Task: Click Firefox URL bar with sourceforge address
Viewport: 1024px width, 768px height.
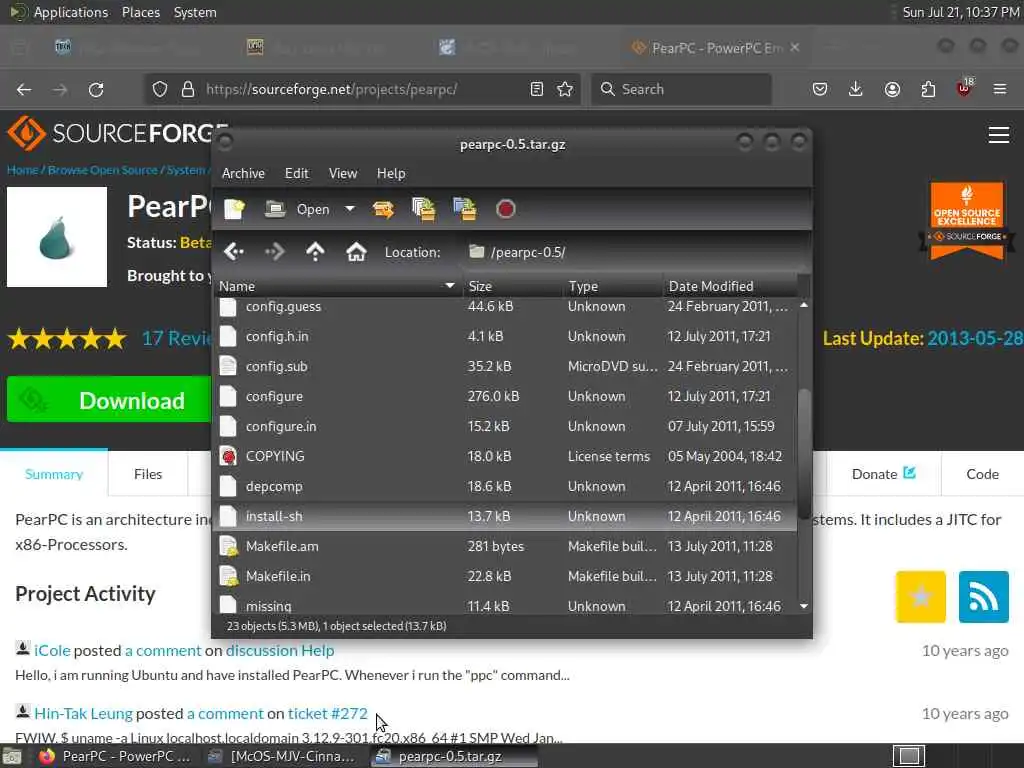Action: pyautogui.click(x=363, y=89)
